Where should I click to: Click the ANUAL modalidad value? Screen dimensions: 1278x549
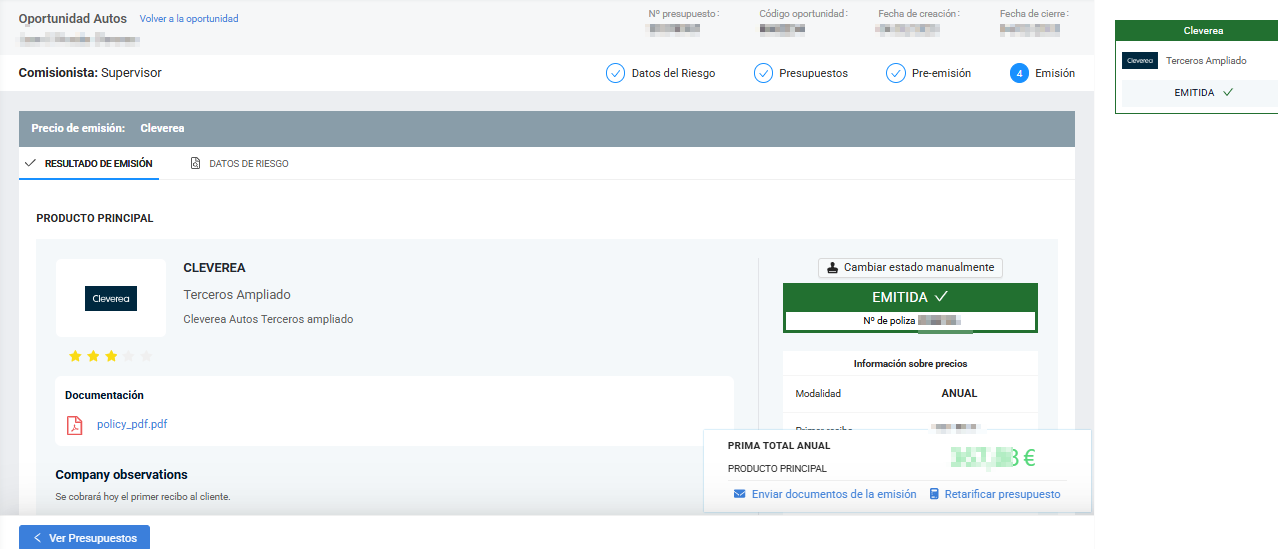click(x=959, y=393)
